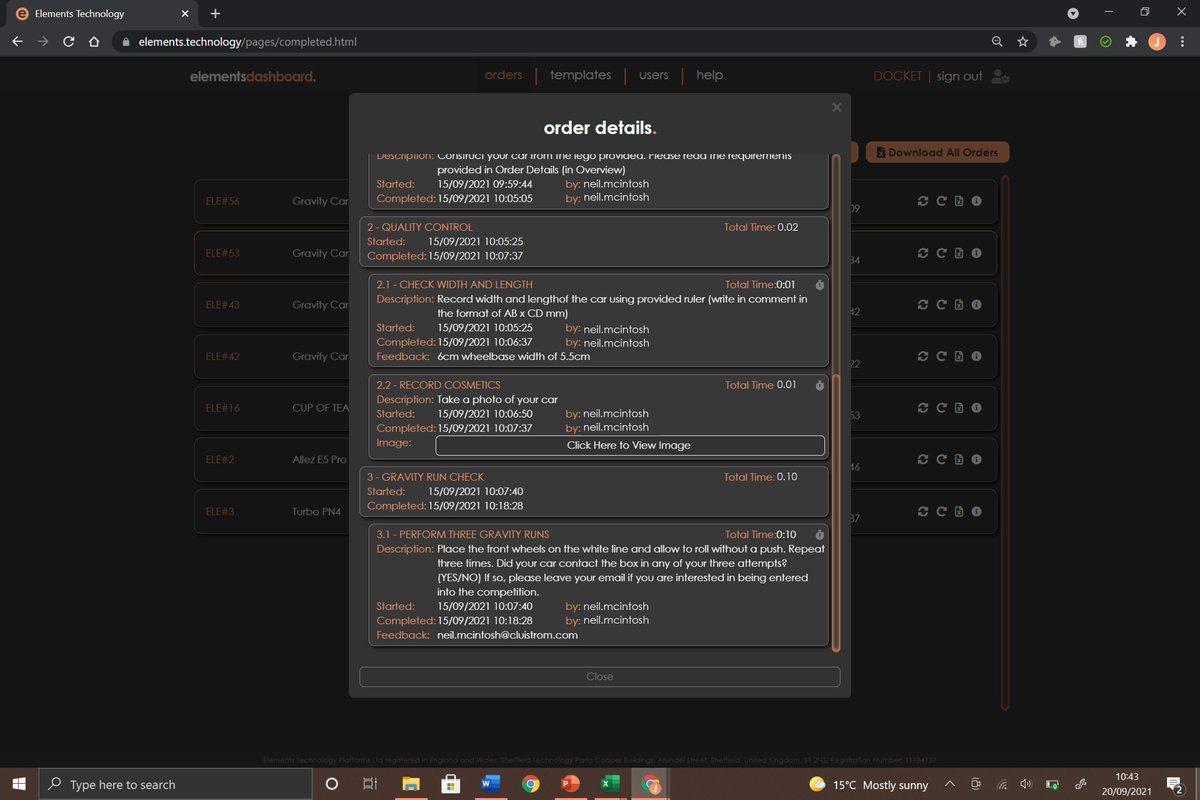Click stopwatch icon on 2.1 Check Width and Length
Viewport: 1200px width, 800px height.
coord(819,285)
